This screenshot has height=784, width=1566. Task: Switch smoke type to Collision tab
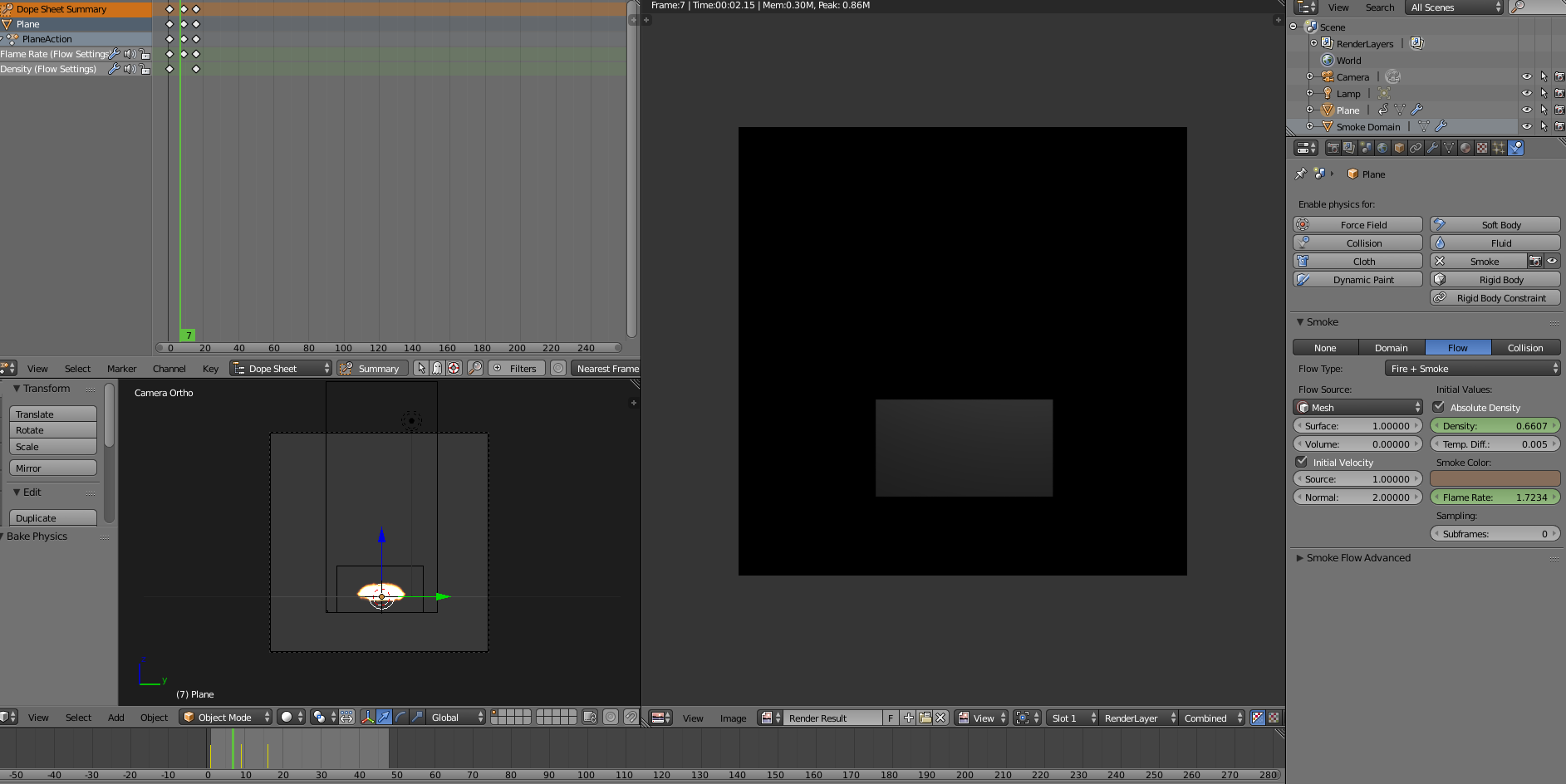pyautogui.click(x=1525, y=347)
